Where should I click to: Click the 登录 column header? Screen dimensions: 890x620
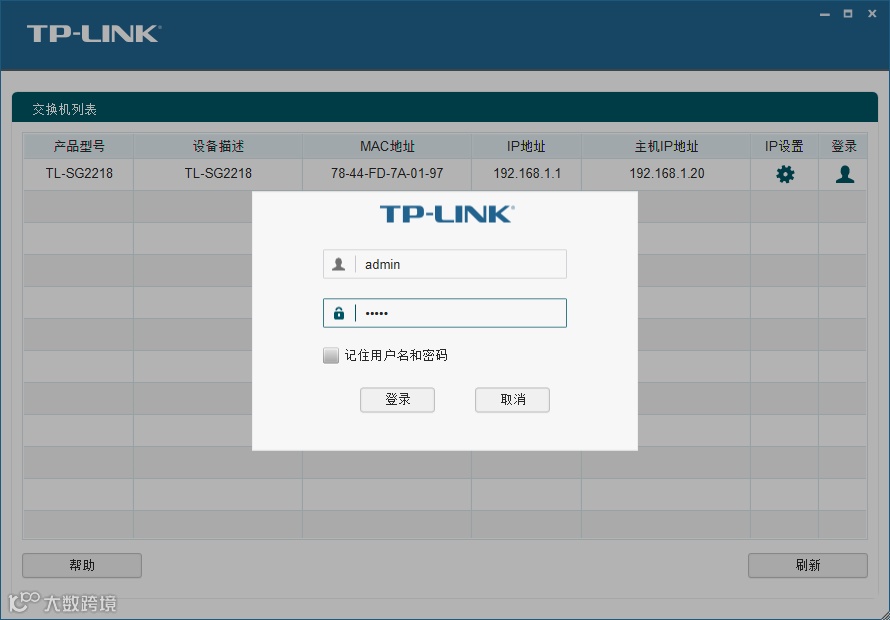click(x=843, y=146)
